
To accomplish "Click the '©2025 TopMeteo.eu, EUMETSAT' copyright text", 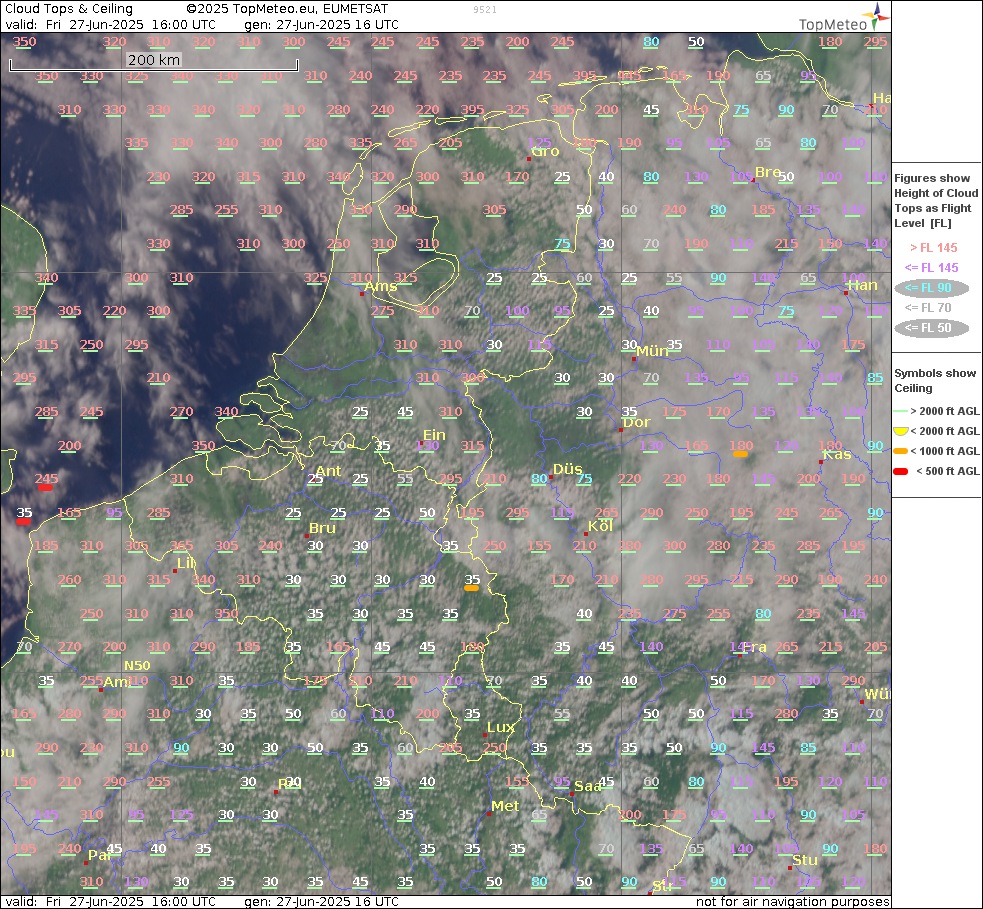I will [x=287, y=9].
